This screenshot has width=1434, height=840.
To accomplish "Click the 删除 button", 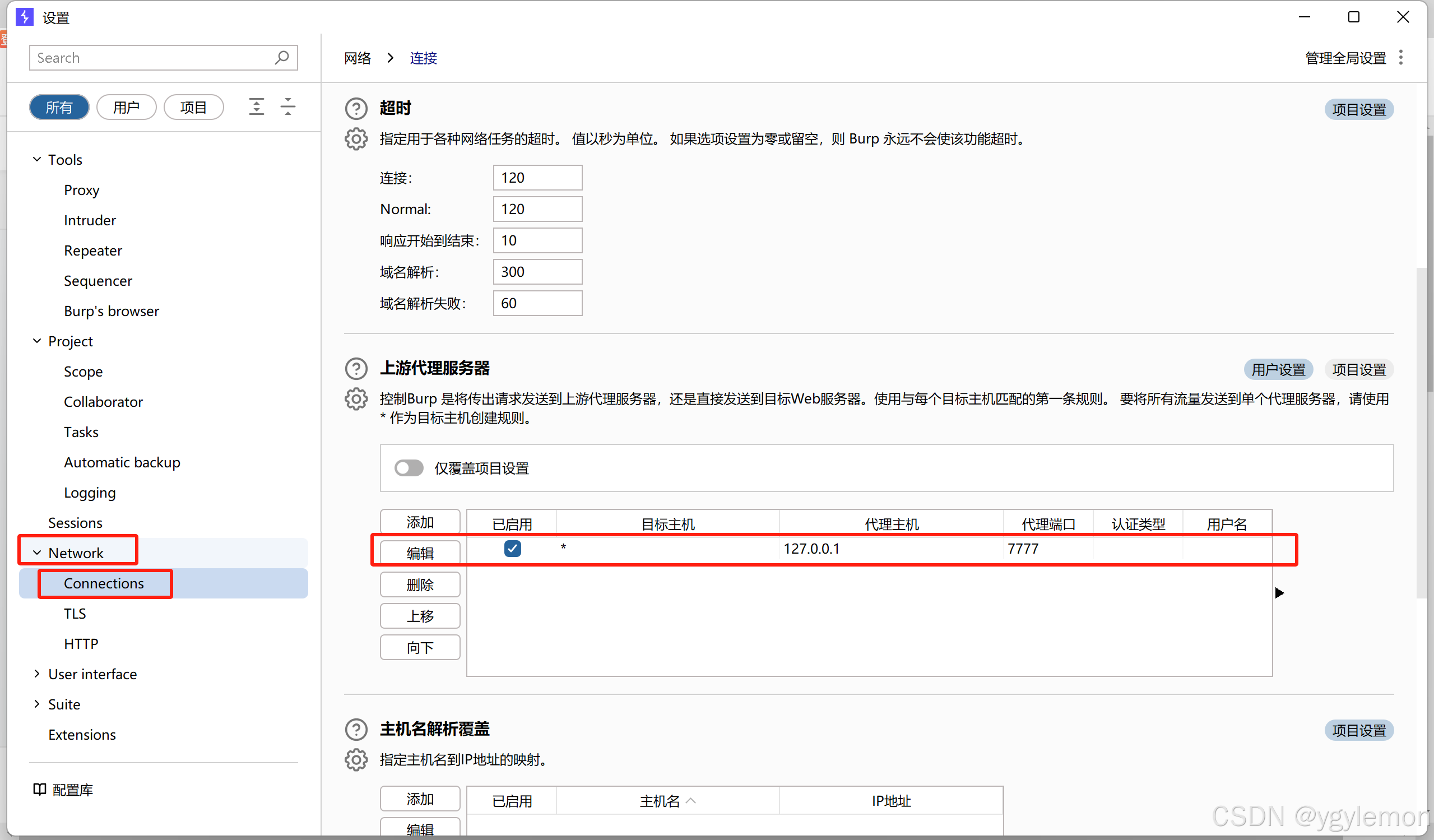I will click(x=420, y=584).
